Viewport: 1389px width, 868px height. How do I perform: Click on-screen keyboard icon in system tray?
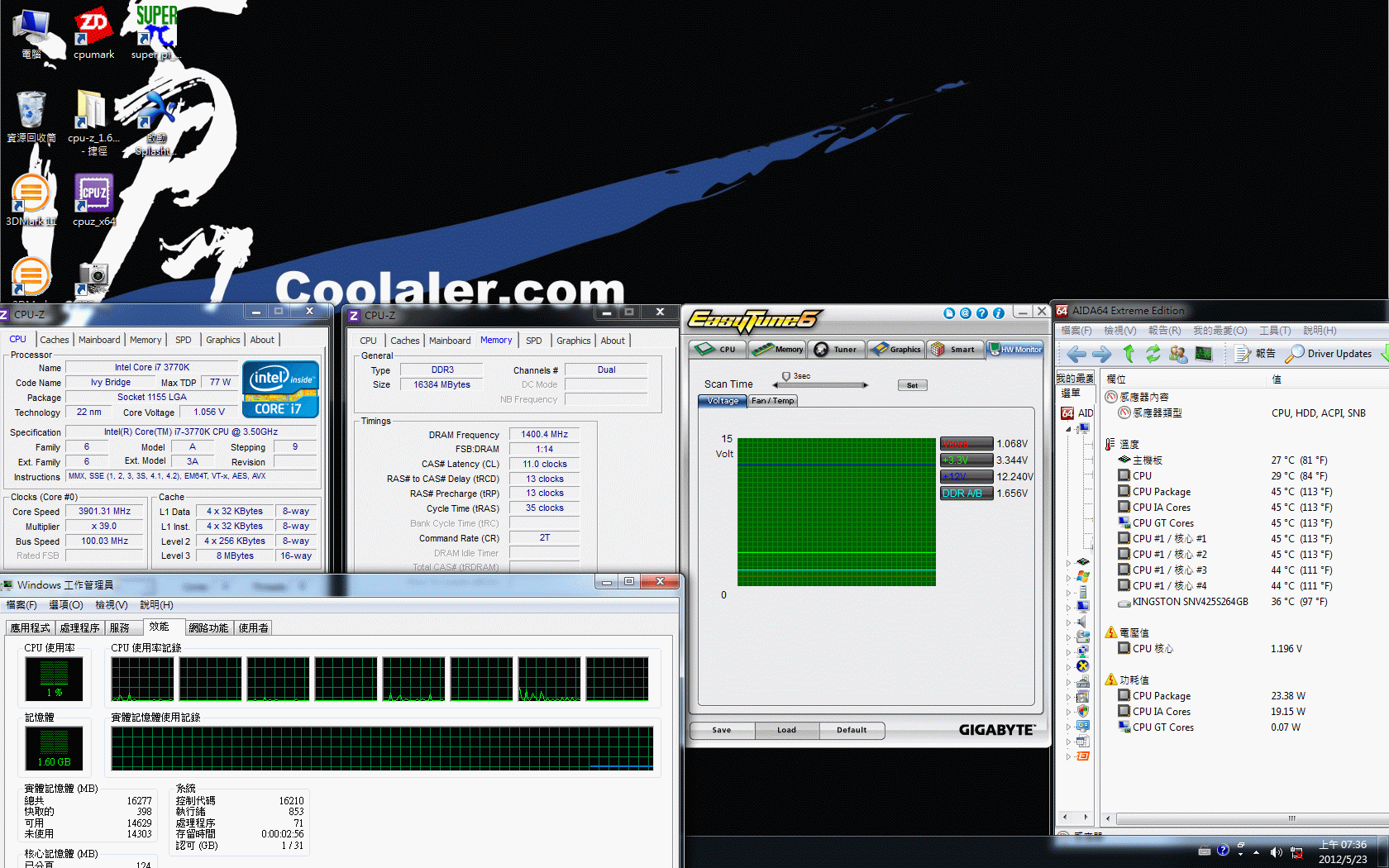1205,851
